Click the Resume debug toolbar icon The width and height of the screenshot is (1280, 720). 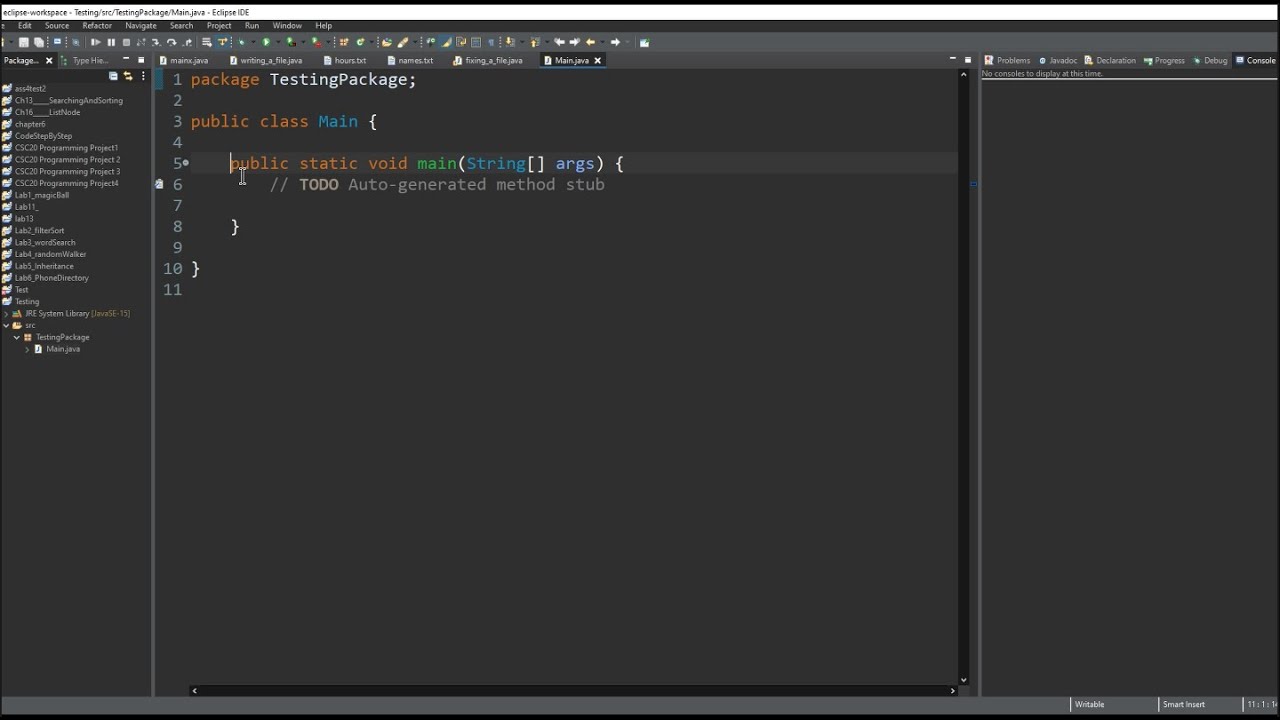pos(95,42)
